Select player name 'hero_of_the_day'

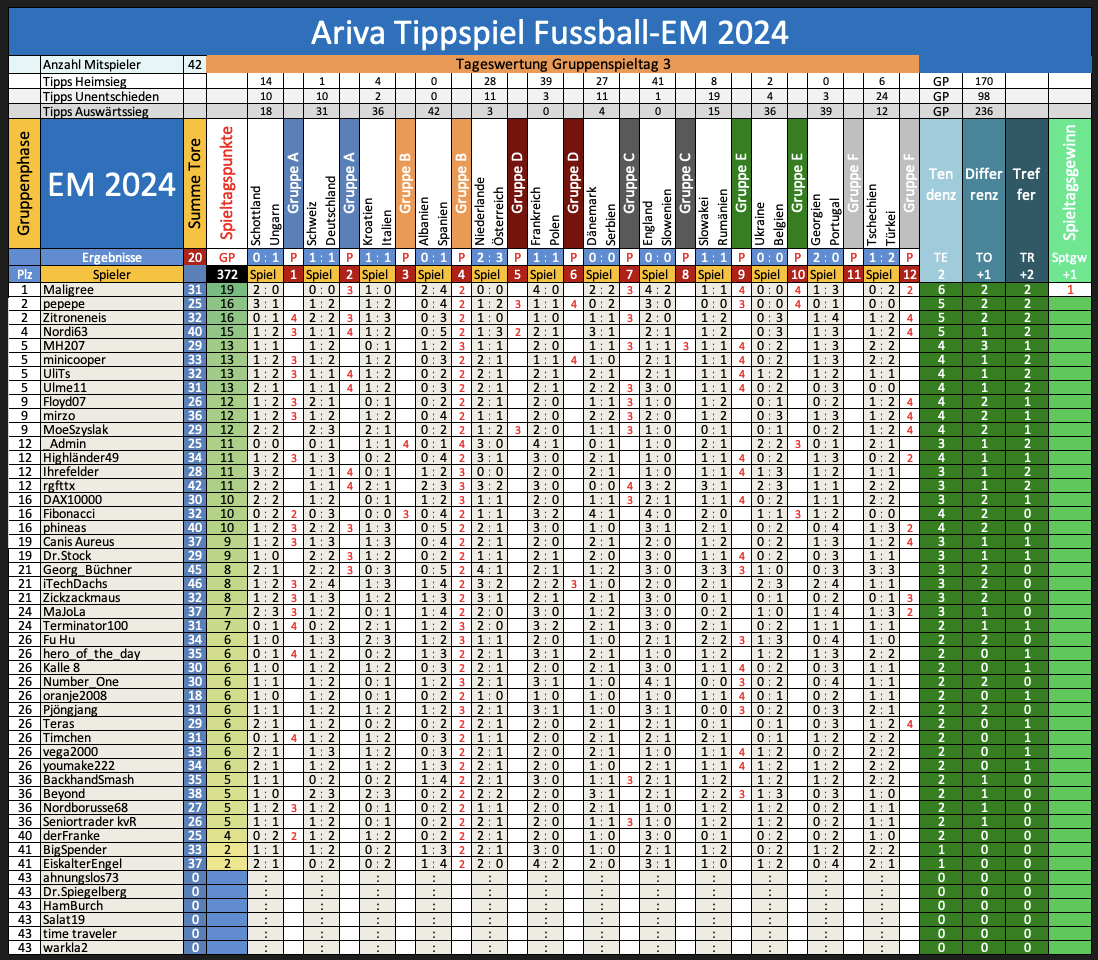[x=92, y=653]
